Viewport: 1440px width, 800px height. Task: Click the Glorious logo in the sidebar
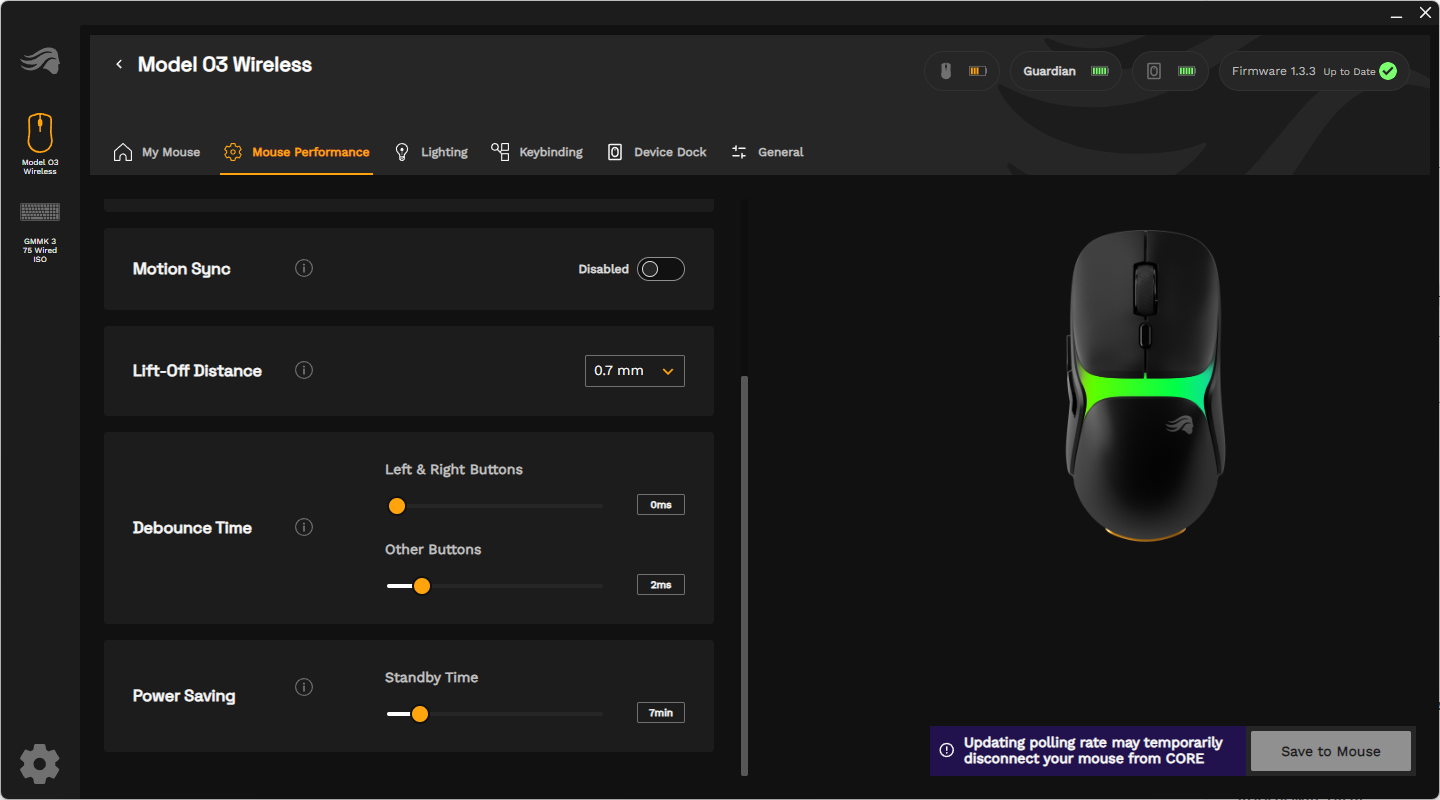40,61
